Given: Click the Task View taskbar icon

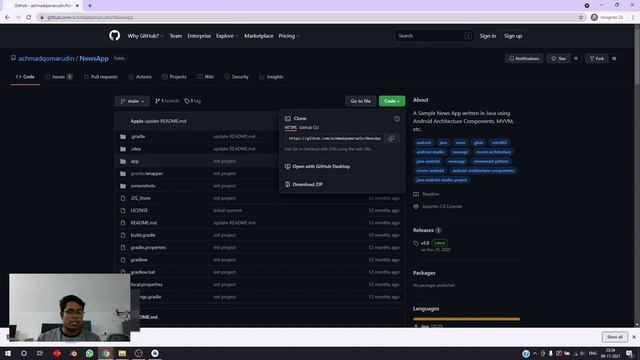Looking at the screenshot, I should 40,353.
